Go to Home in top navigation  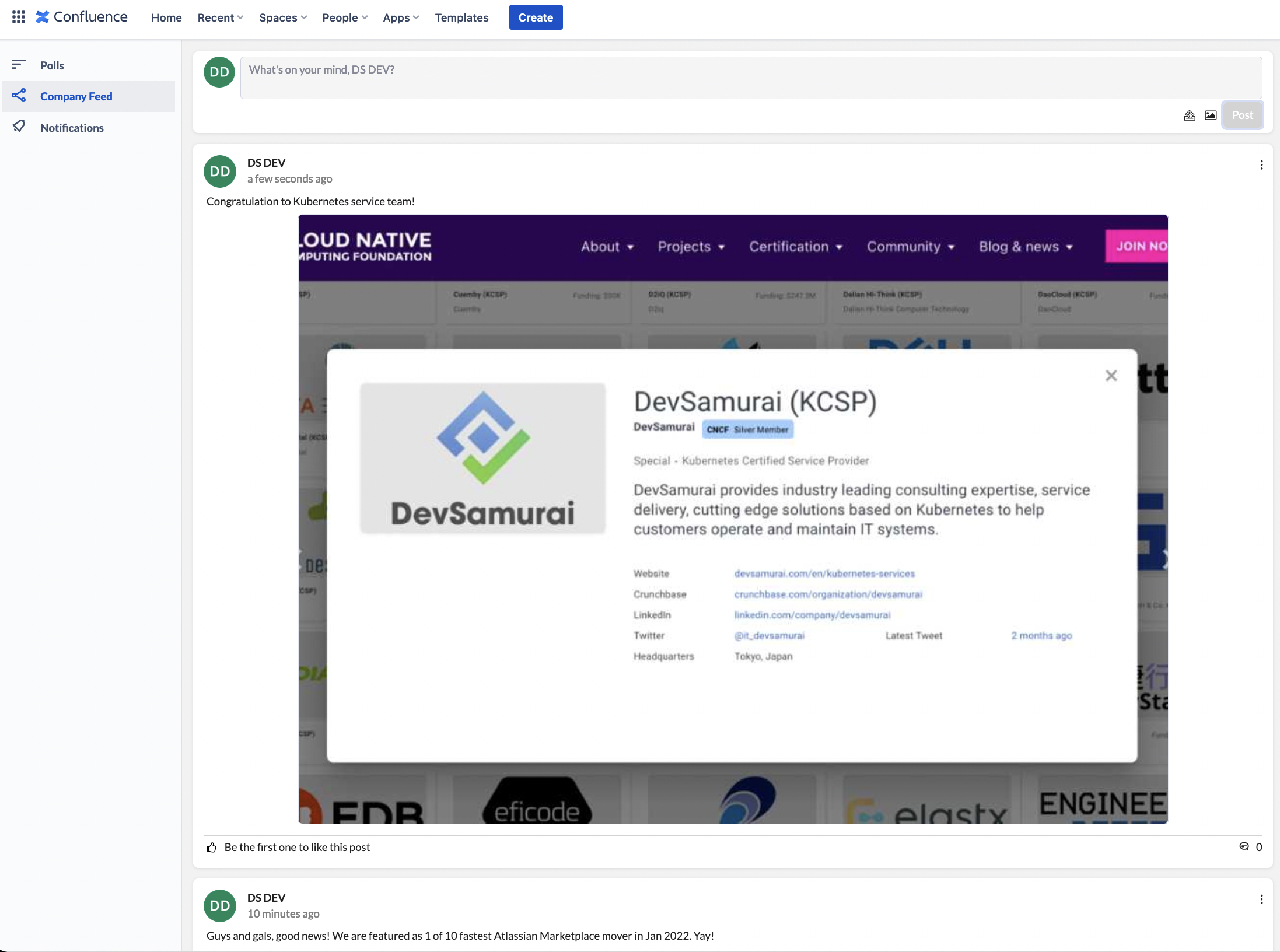click(x=166, y=17)
